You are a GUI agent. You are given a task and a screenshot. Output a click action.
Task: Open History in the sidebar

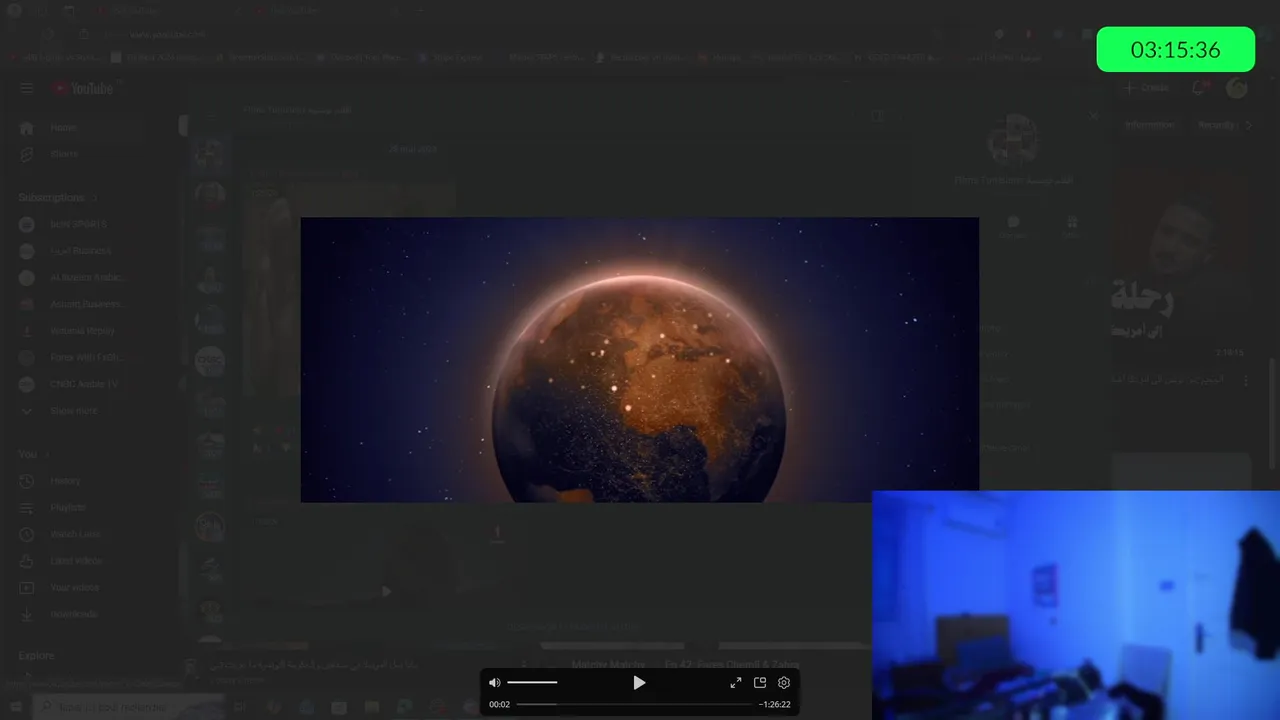[65, 481]
